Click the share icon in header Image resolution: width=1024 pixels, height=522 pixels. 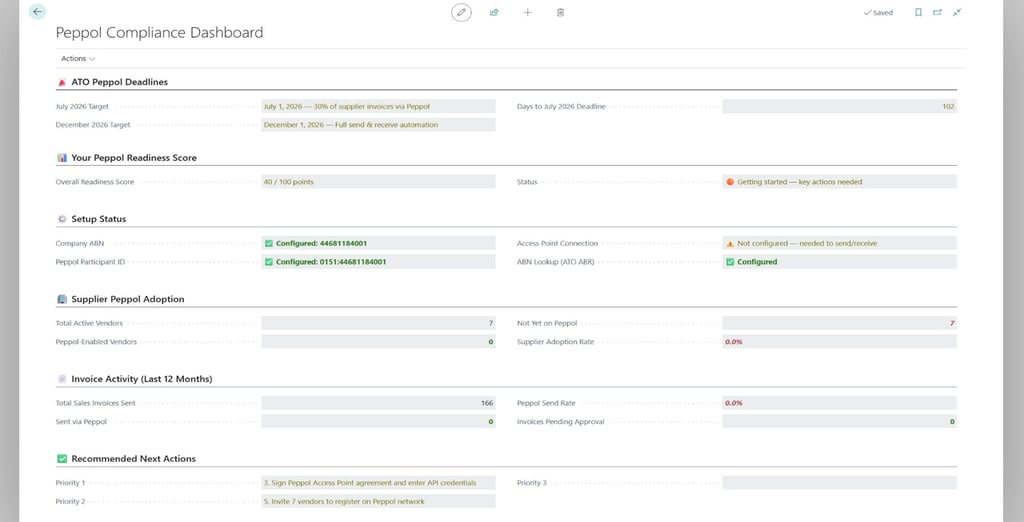[x=494, y=12]
